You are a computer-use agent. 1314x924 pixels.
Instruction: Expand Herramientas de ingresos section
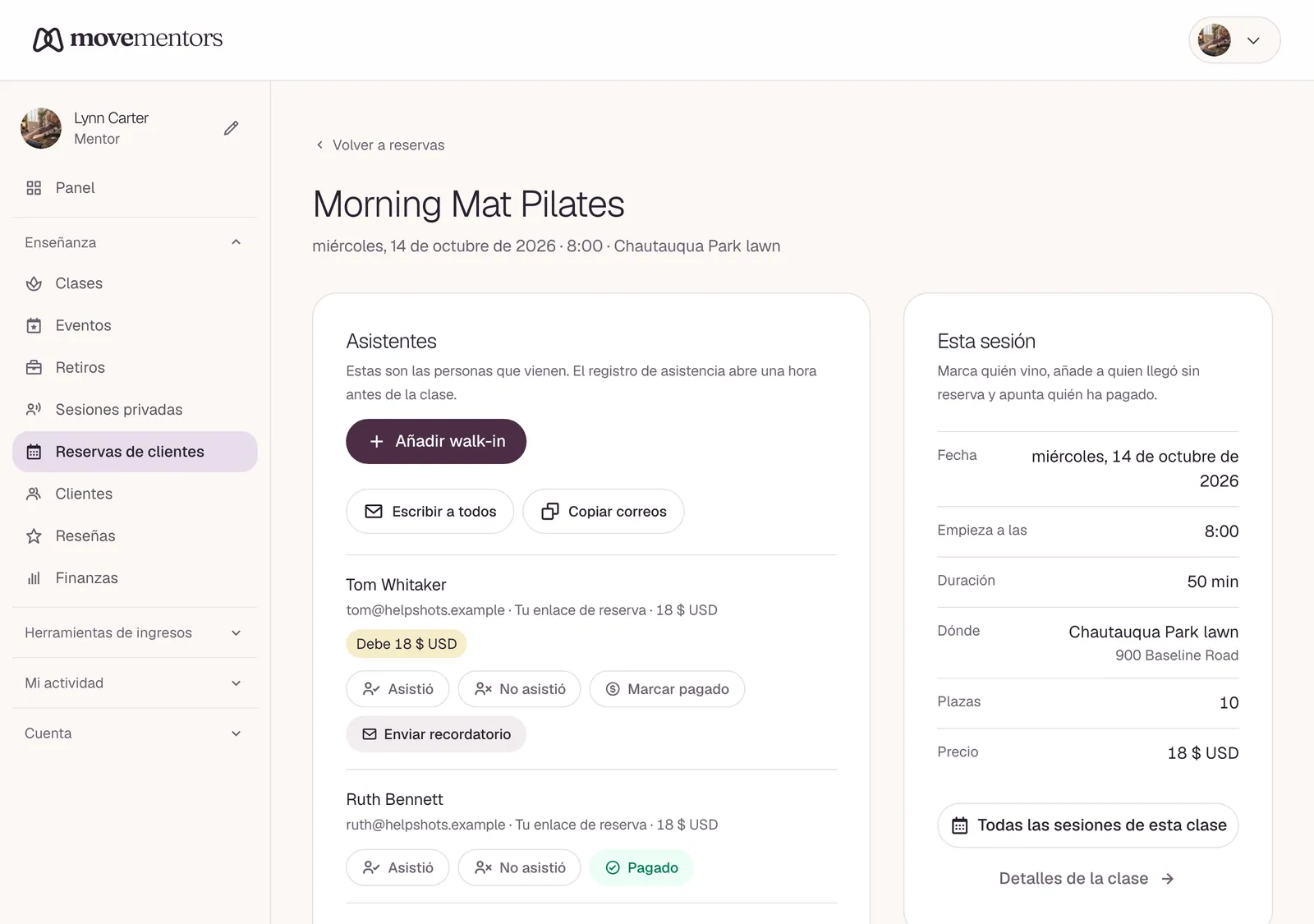click(x=135, y=632)
